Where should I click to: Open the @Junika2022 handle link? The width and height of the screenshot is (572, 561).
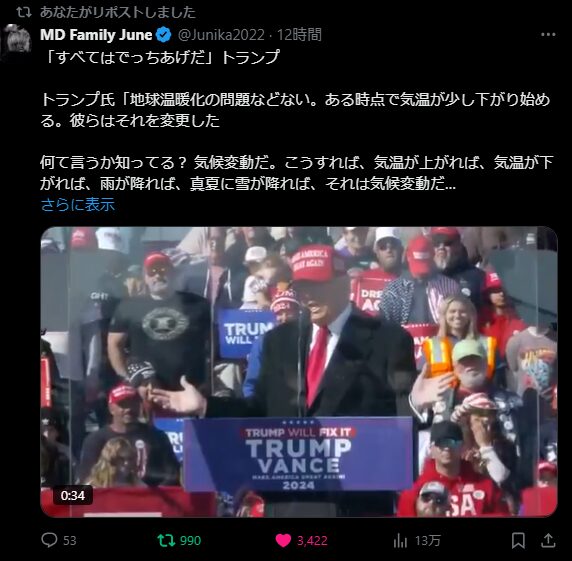[x=221, y=35]
